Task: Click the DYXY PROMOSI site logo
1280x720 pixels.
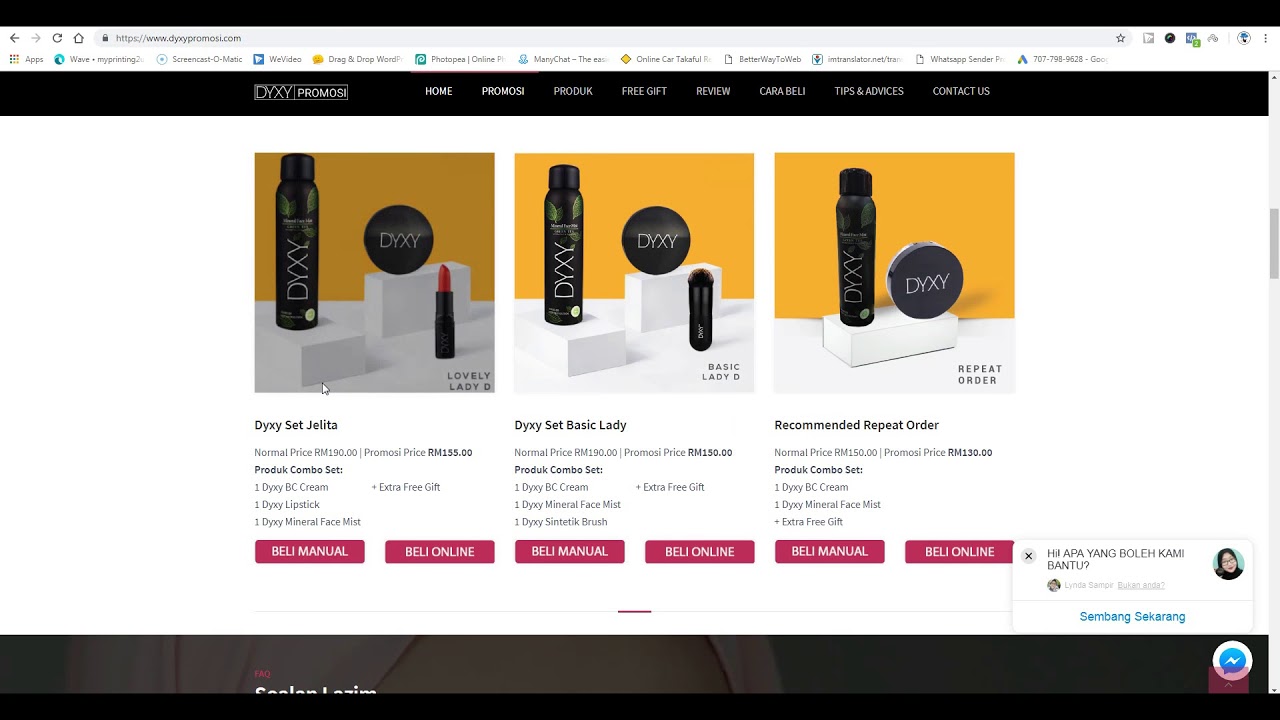Action: [x=301, y=92]
